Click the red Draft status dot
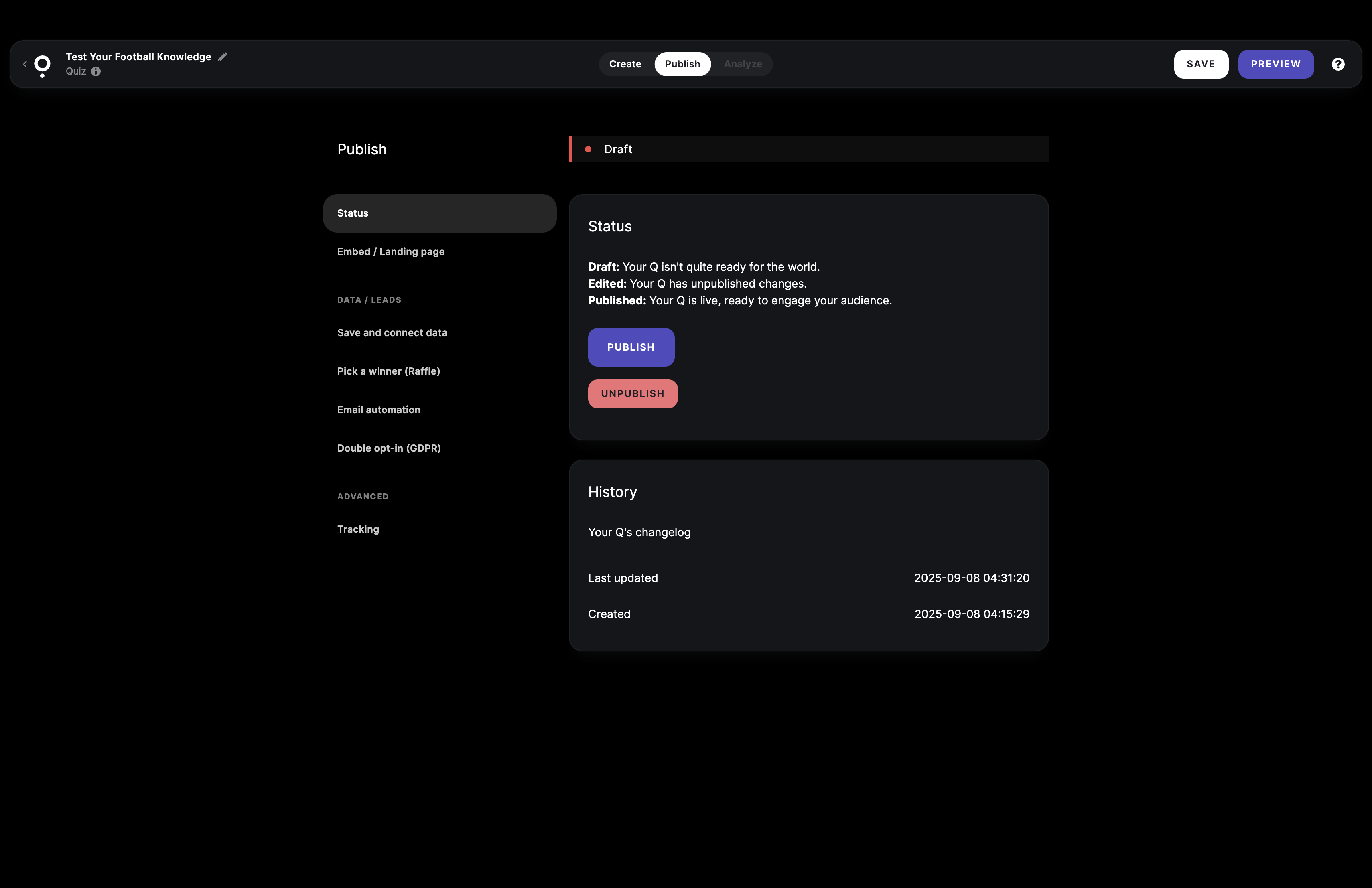The image size is (1372, 888). click(588, 149)
